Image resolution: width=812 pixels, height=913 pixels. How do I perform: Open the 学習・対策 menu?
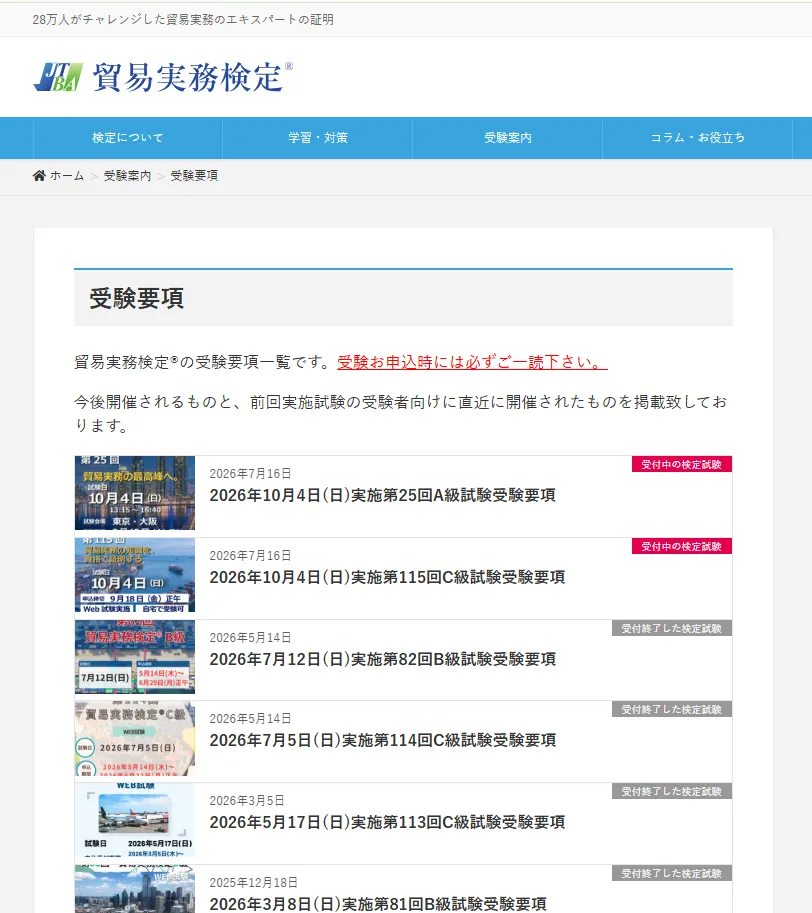coord(318,138)
